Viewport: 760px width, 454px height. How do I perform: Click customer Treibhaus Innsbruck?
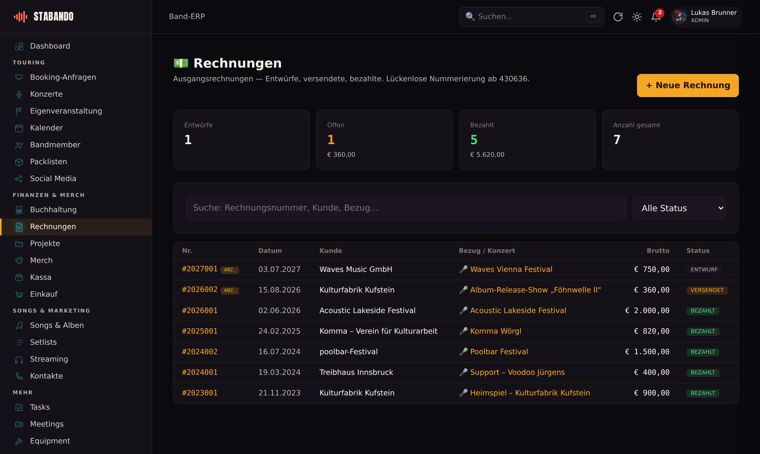[x=356, y=373]
